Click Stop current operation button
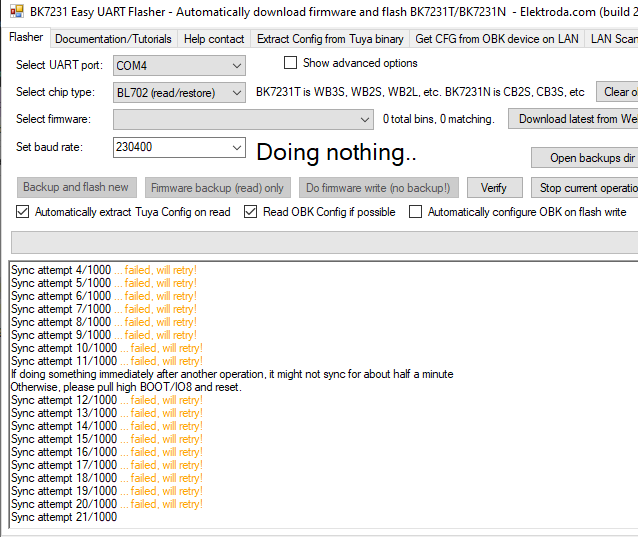This screenshot has width=638, height=537. (x=585, y=188)
